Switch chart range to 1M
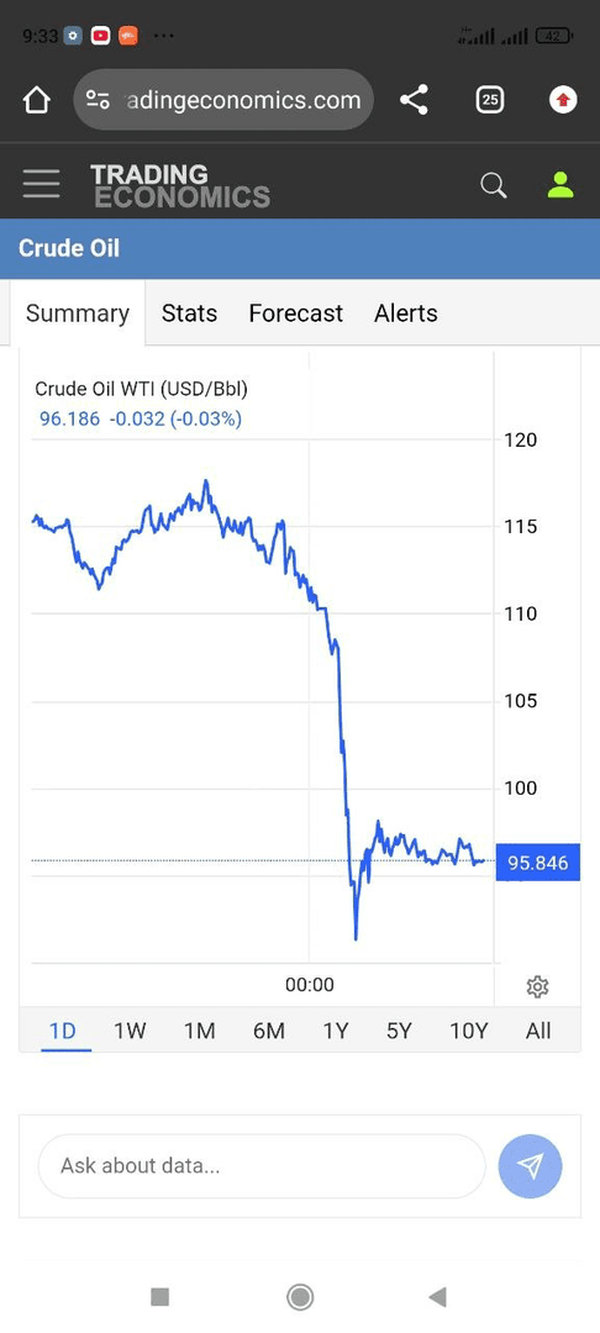Screen dimensions: 600x1333 click(x=200, y=1030)
